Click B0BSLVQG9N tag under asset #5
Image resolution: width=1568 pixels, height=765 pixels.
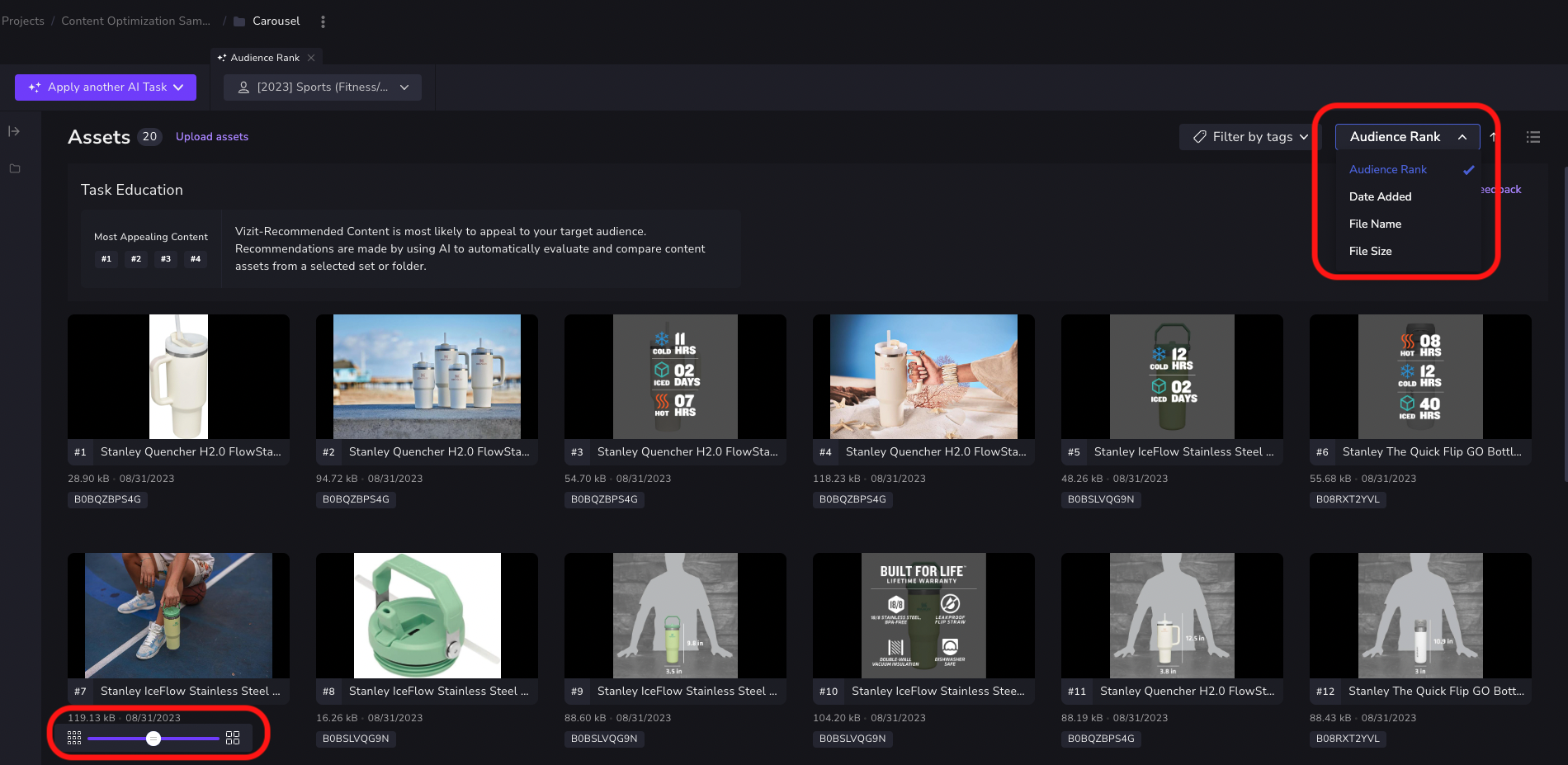pos(1101,499)
